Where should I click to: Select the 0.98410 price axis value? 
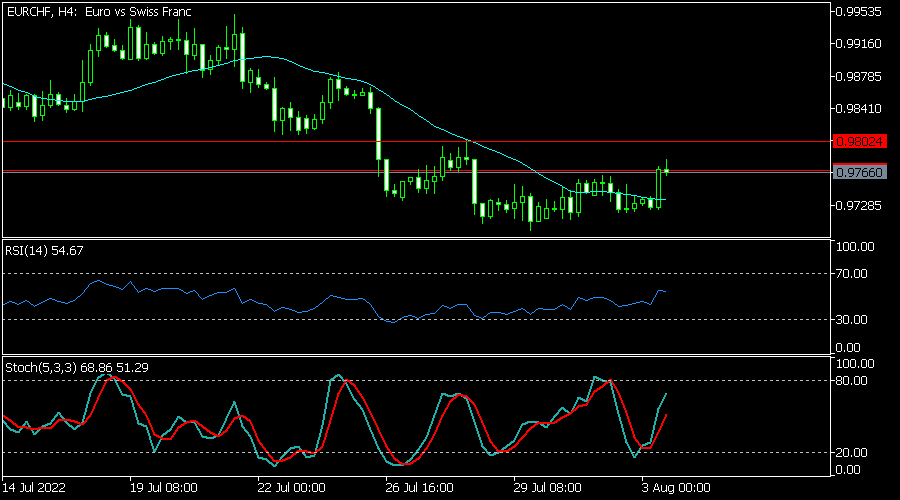click(x=859, y=108)
